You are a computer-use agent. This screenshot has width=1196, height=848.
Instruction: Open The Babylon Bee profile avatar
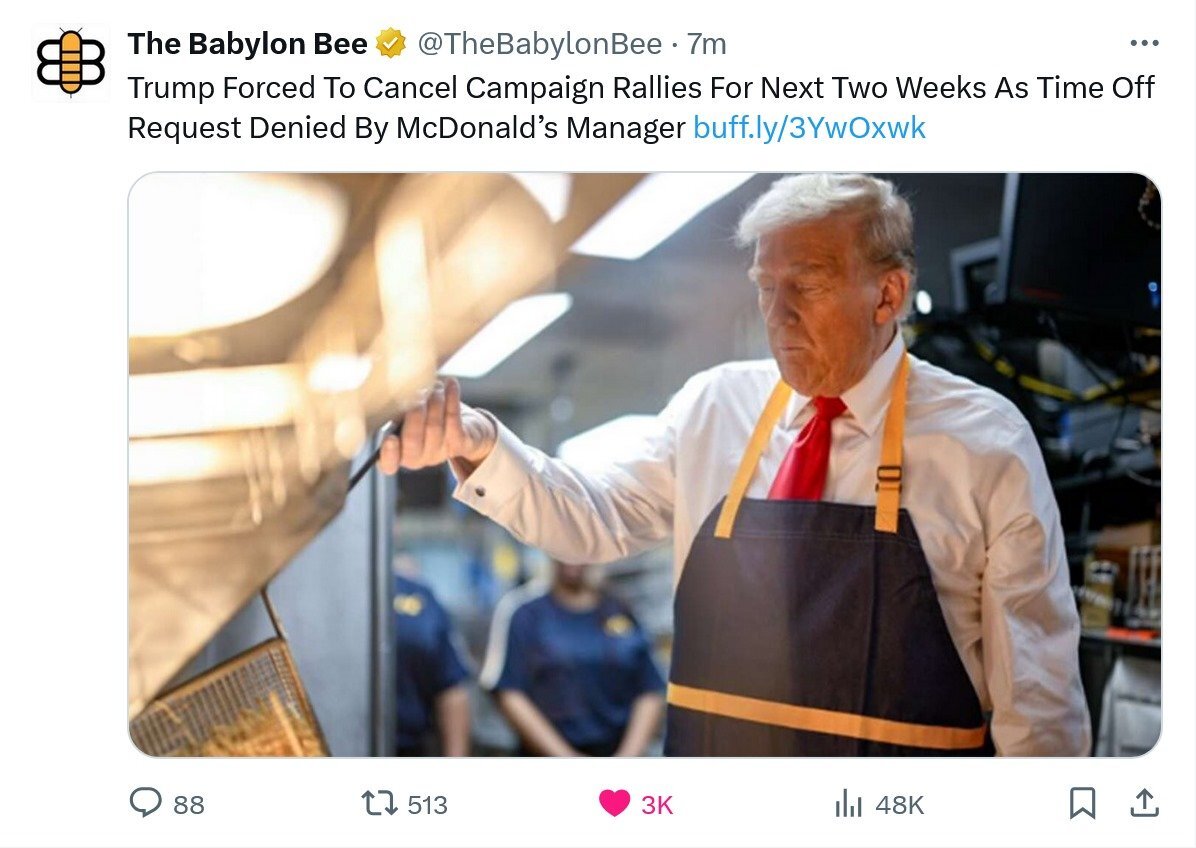pos(71,63)
